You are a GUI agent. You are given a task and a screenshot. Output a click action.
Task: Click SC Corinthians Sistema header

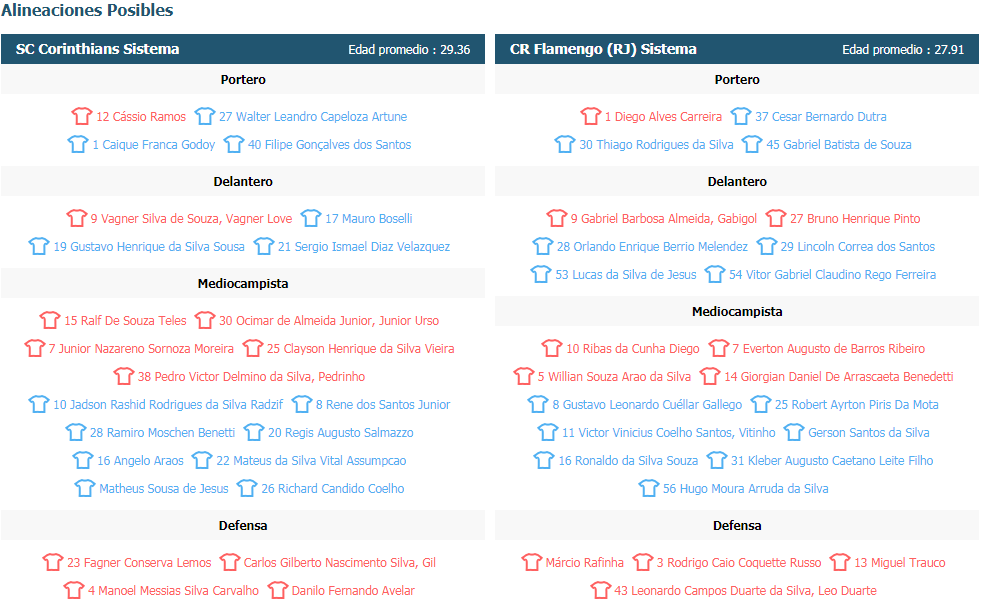(x=98, y=49)
